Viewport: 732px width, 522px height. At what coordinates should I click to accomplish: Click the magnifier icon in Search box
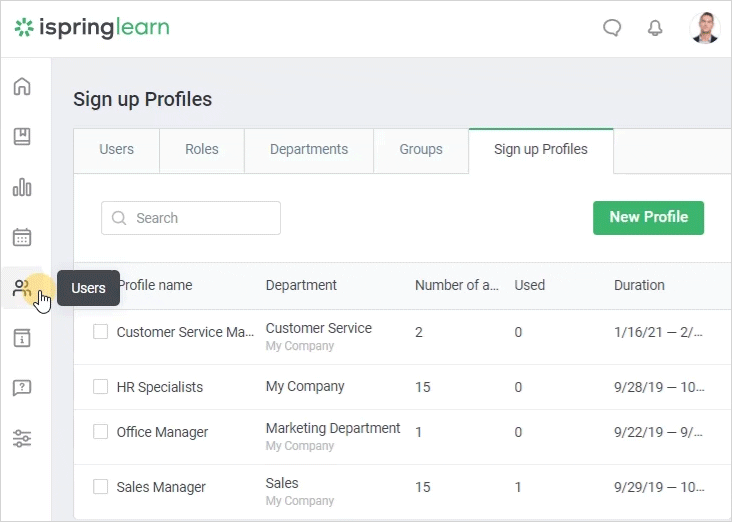pyautogui.click(x=119, y=218)
